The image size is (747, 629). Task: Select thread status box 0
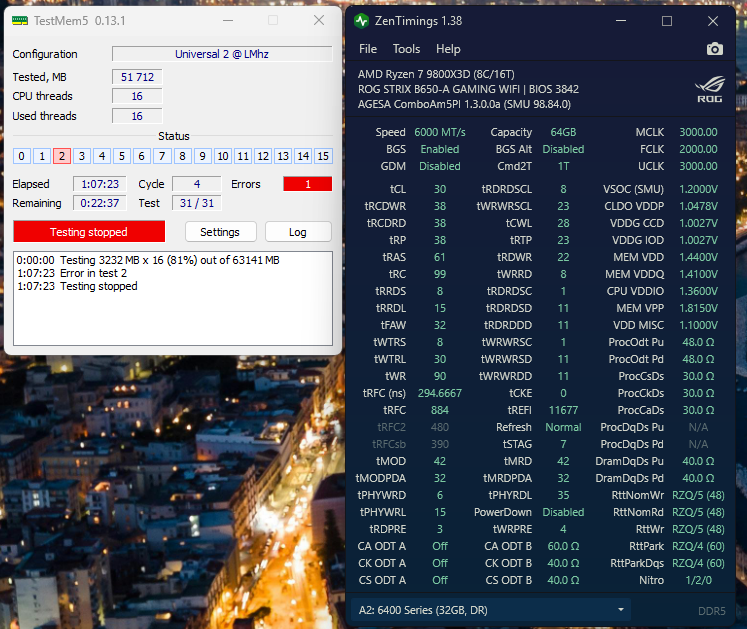21,156
